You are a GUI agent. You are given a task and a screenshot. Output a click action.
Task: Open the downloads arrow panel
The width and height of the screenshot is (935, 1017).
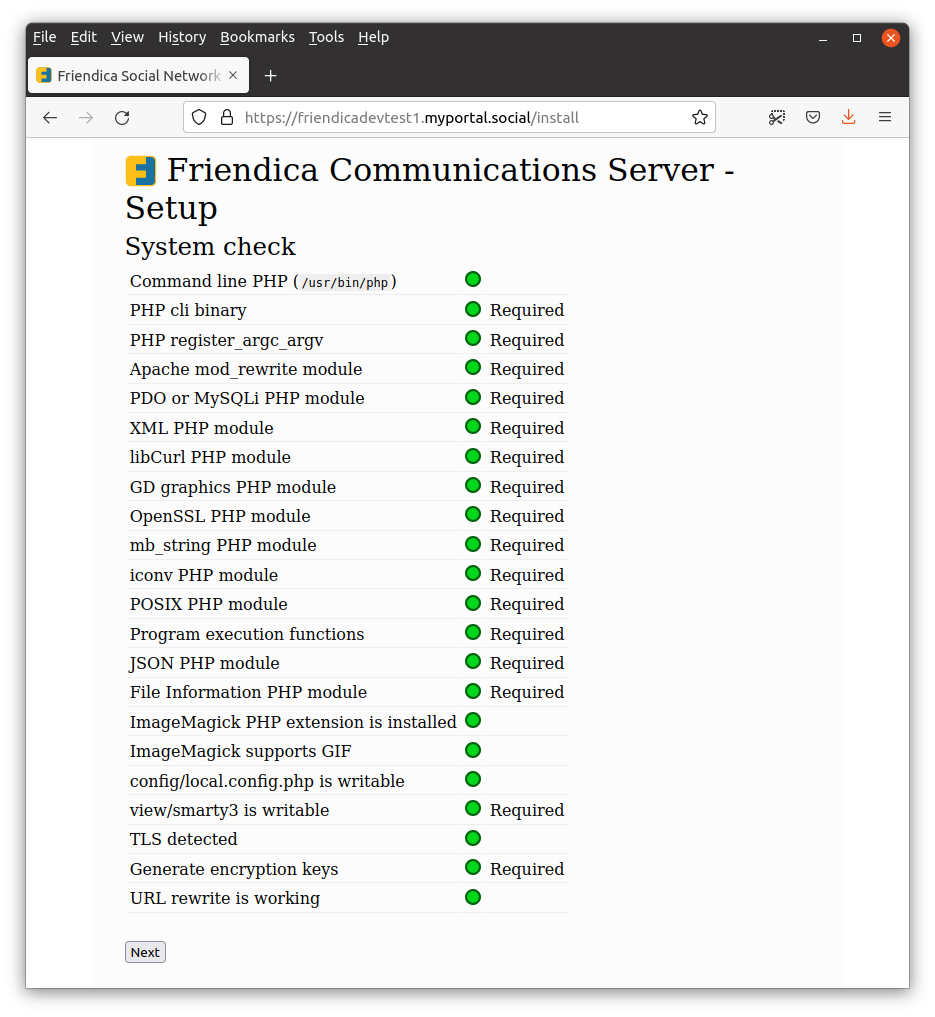(x=848, y=117)
